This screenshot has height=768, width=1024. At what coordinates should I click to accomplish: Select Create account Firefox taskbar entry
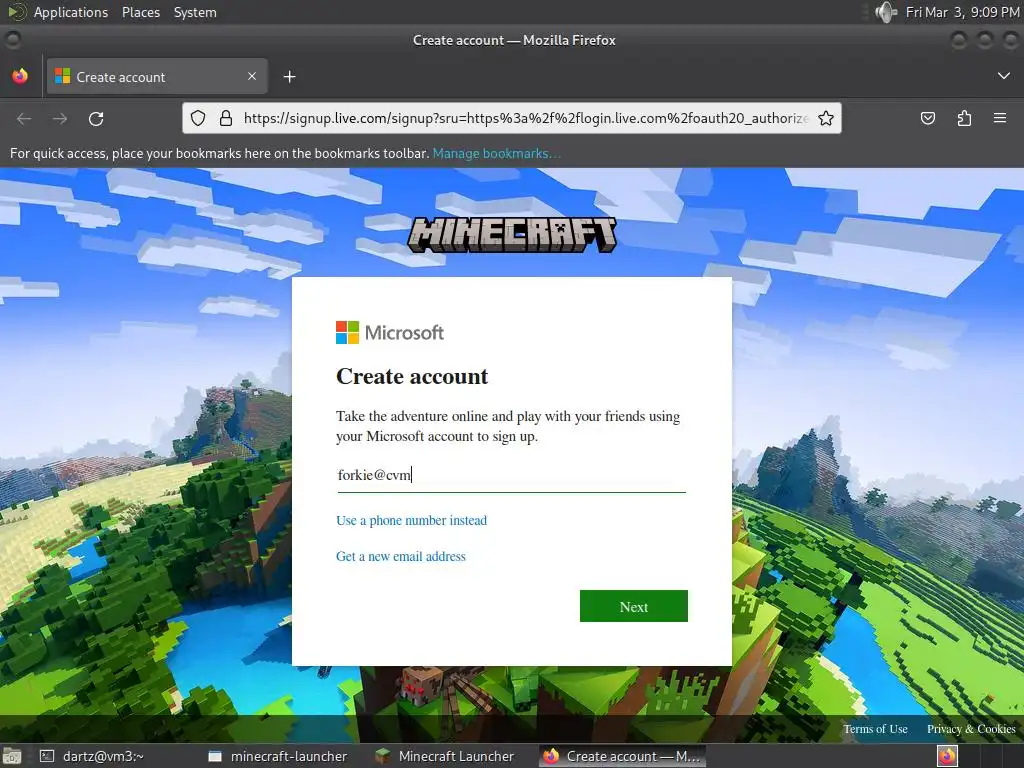click(x=622, y=756)
